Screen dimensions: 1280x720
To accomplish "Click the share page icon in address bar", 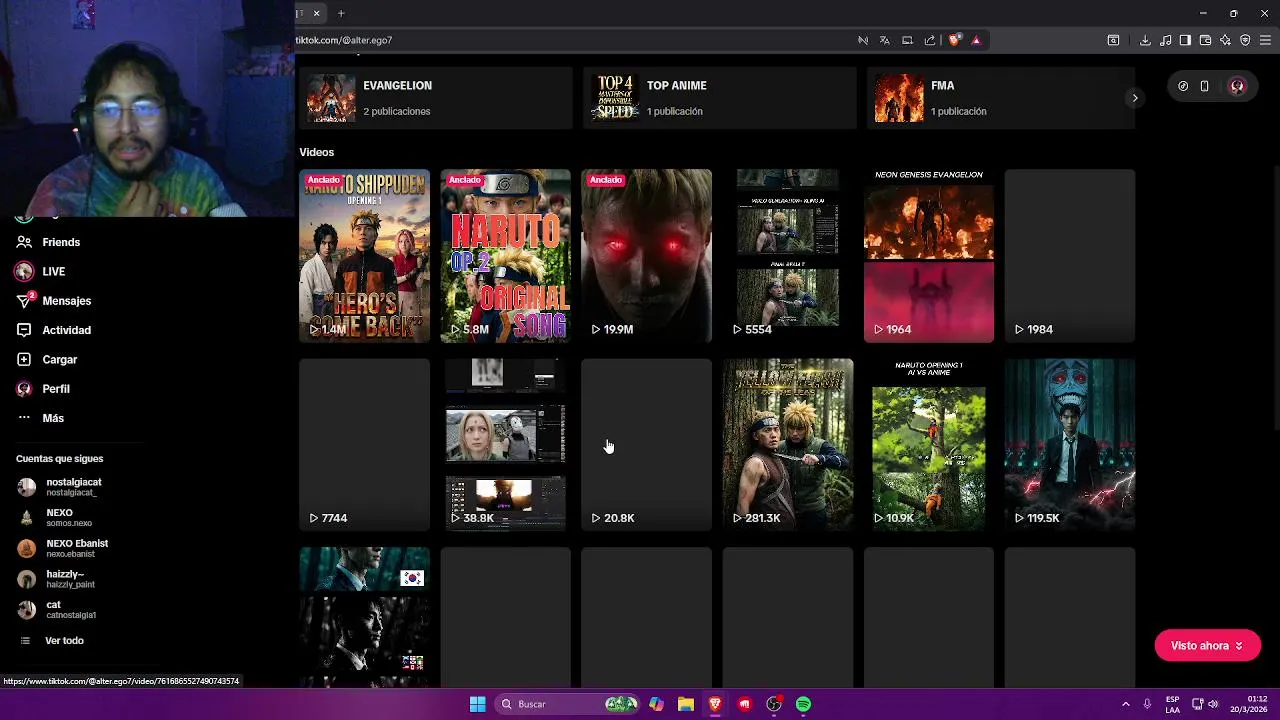I will pos(930,40).
